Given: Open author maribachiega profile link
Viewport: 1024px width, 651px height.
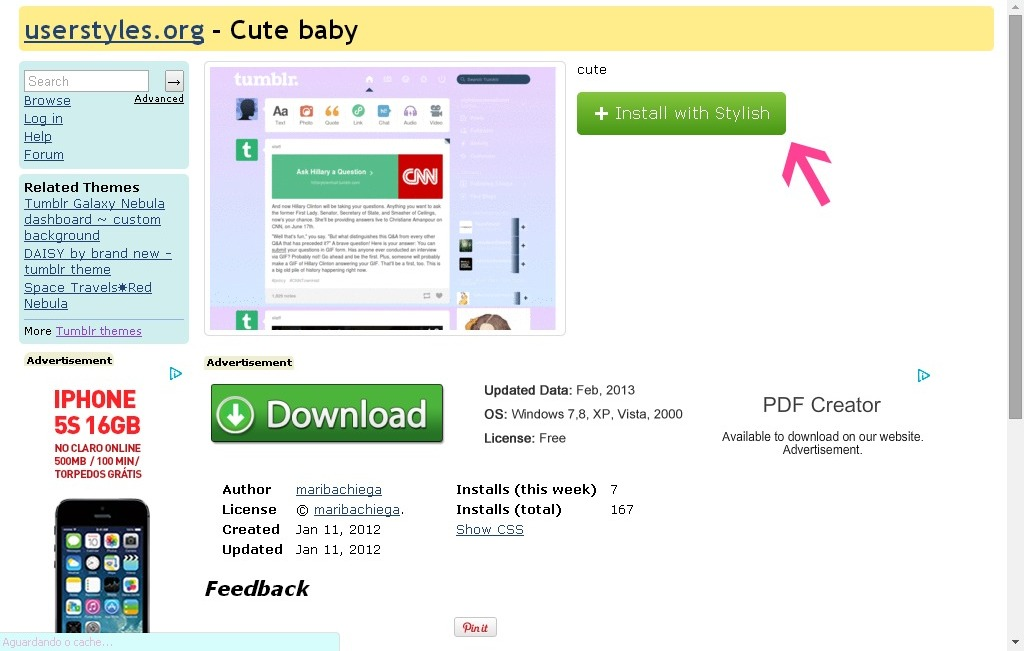Looking at the screenshot, I should point(338,490).
